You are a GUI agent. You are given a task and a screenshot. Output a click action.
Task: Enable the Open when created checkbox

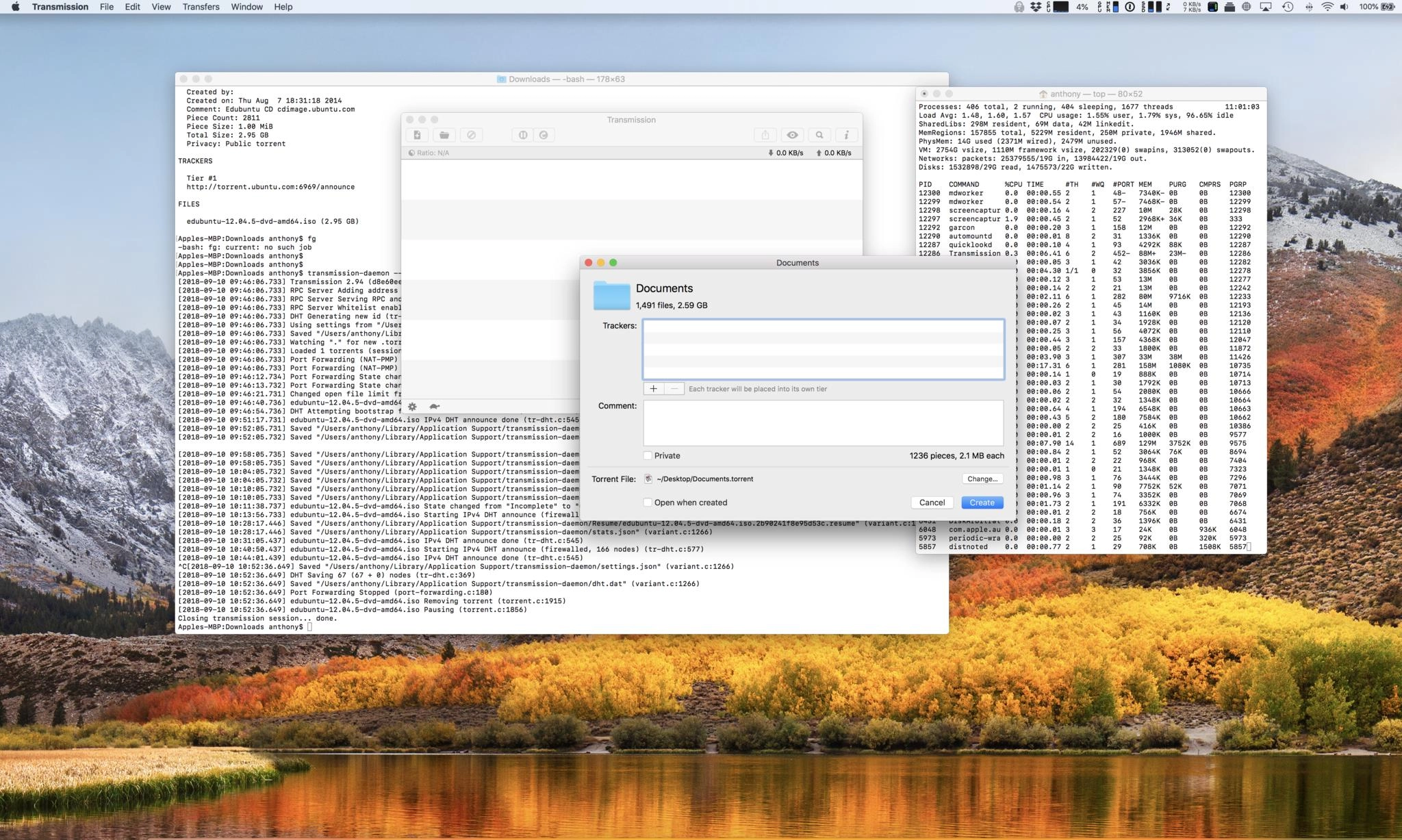(x=648, y=502)
